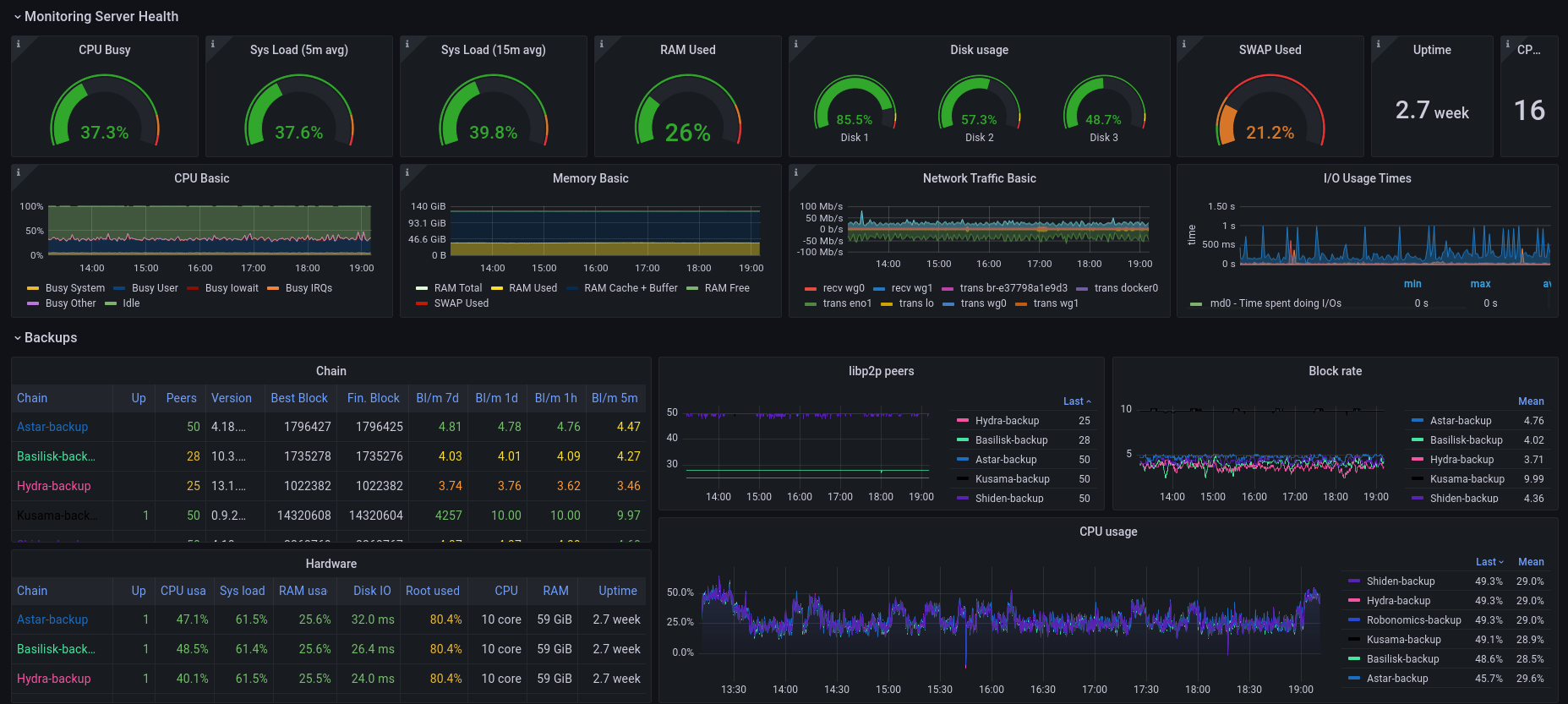Collapse the Monitoring Server Health row
Image resolution: width=1568 pixels, height=704 pixels.
point(101,17)
